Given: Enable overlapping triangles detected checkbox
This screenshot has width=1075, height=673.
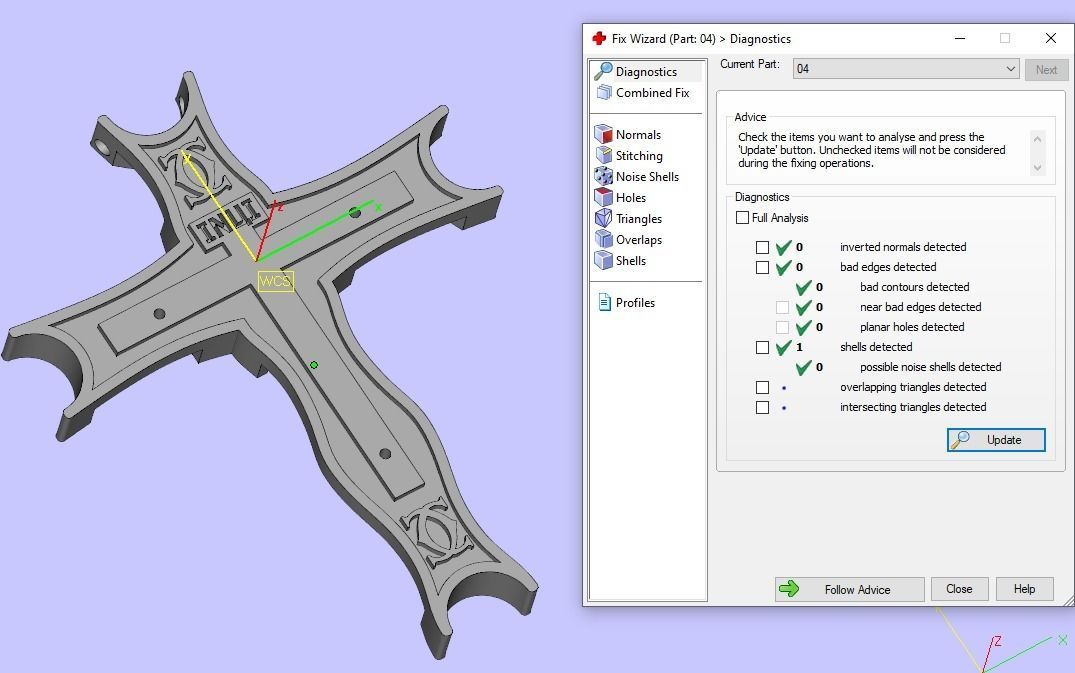Looking at the screenshot, I should coord(762,387).
